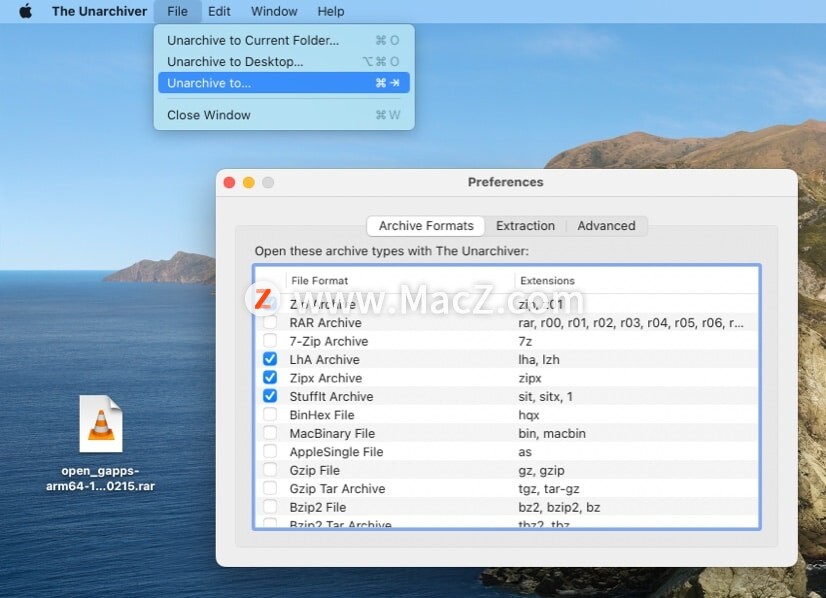Switch to the Advanced tab
The height and width of the screenshot is (598, 826).
[606, 226]
